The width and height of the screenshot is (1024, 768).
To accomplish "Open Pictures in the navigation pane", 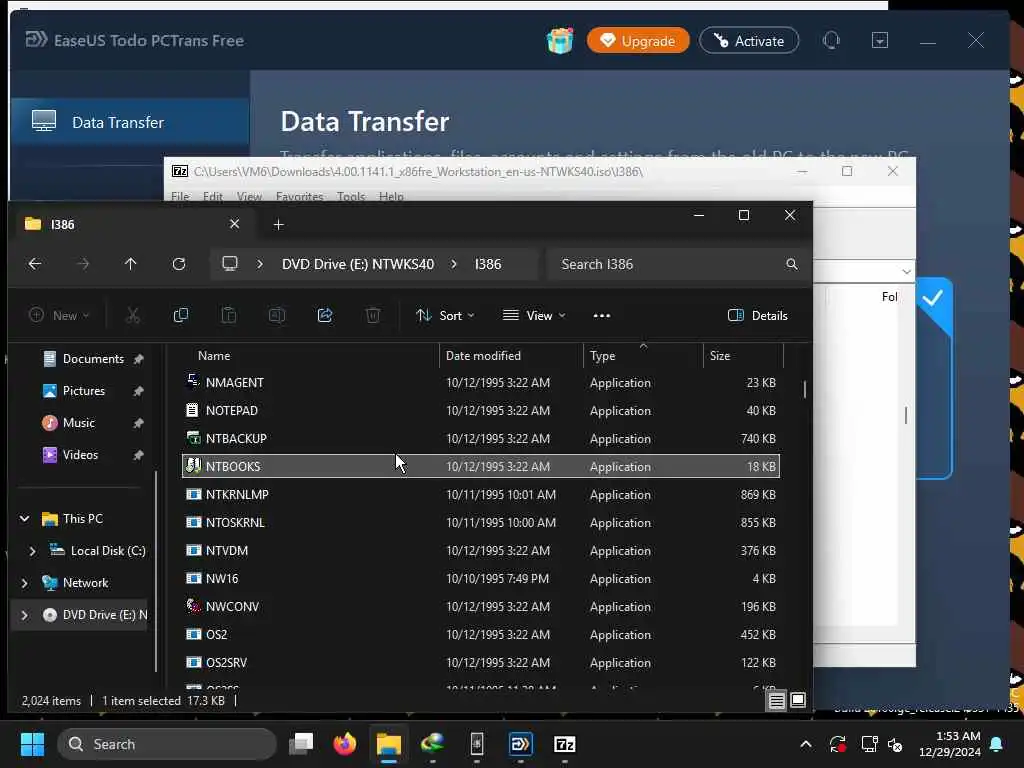I will click(x=84, y=391).
